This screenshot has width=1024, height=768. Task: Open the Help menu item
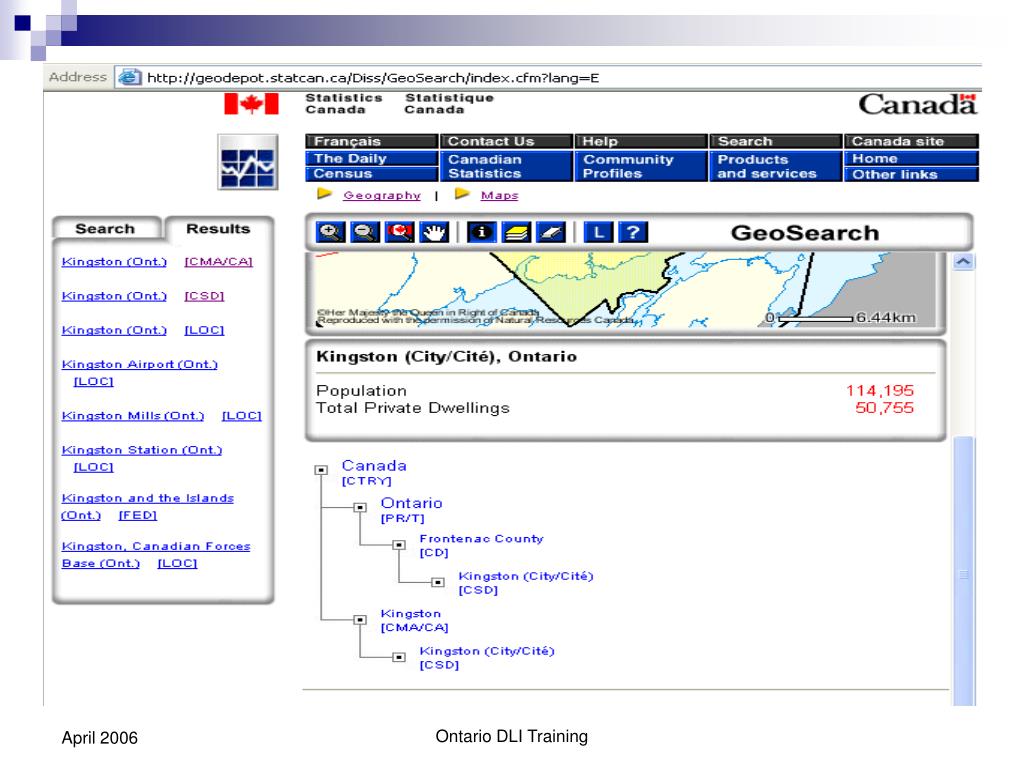pyautogui.click(x=641, y=141)
